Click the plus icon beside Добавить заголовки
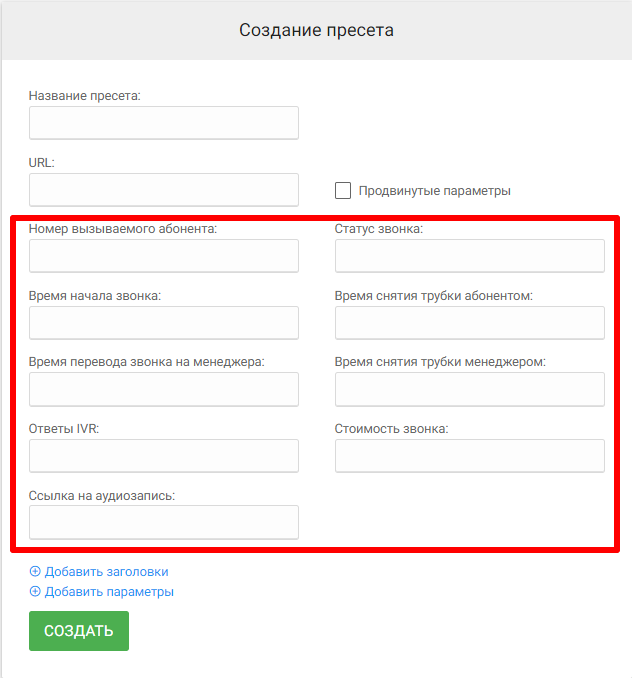632x678 pixels. 35,572
